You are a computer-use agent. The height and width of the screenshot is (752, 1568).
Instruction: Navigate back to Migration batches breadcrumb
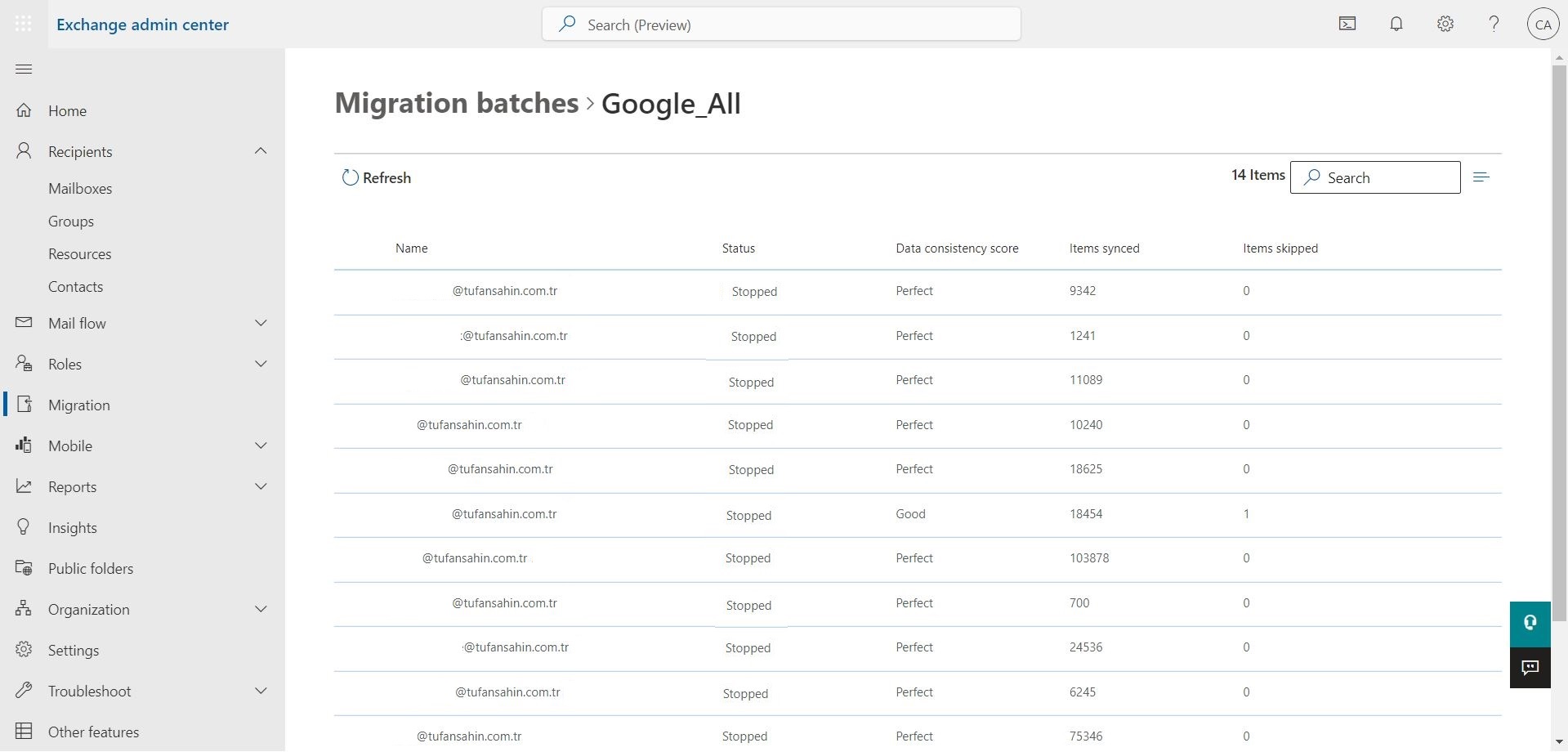pyautogui.click(x=456, y=104)
